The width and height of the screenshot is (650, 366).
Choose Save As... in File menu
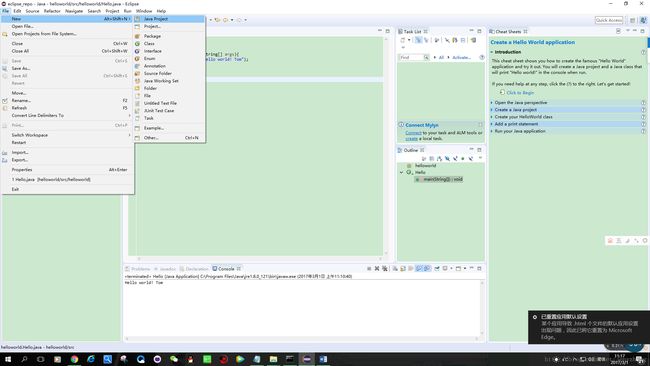[x=67, y=68]
